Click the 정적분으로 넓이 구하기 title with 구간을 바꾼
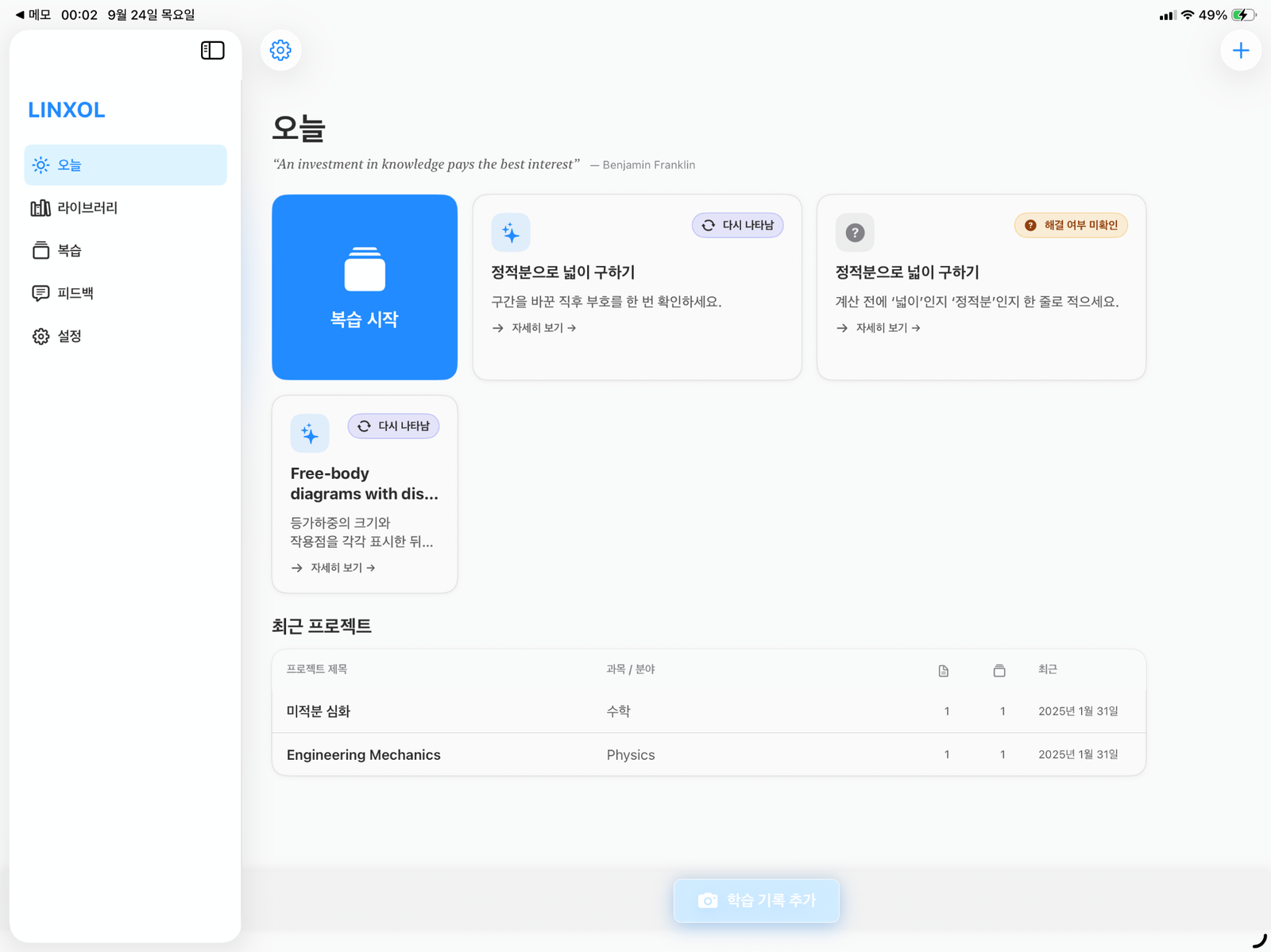Screen dimensions: 1271x952 tap(563, 272)
